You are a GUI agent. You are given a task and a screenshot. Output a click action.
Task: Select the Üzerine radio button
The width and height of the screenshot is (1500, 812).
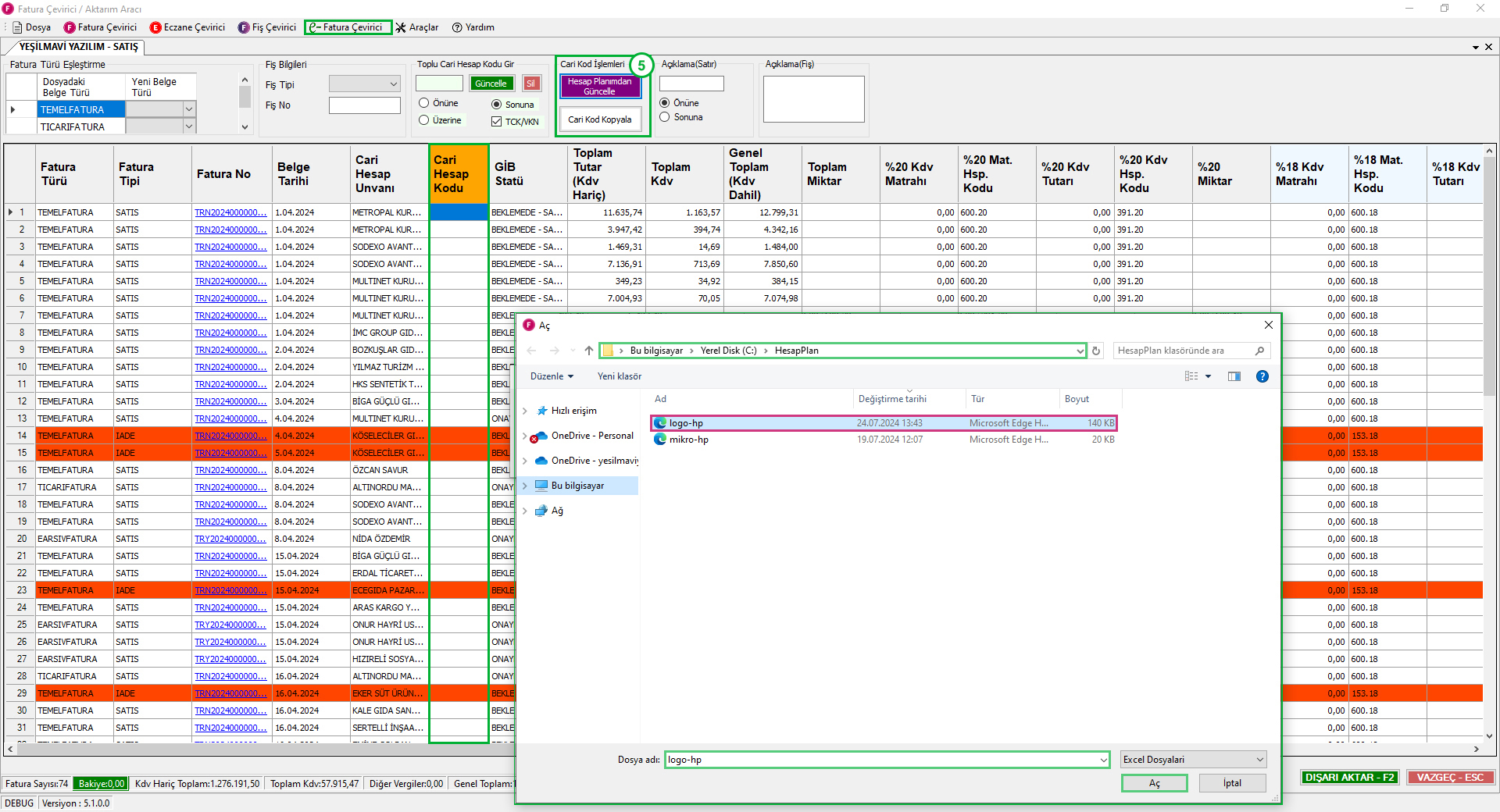click(424, 120)
